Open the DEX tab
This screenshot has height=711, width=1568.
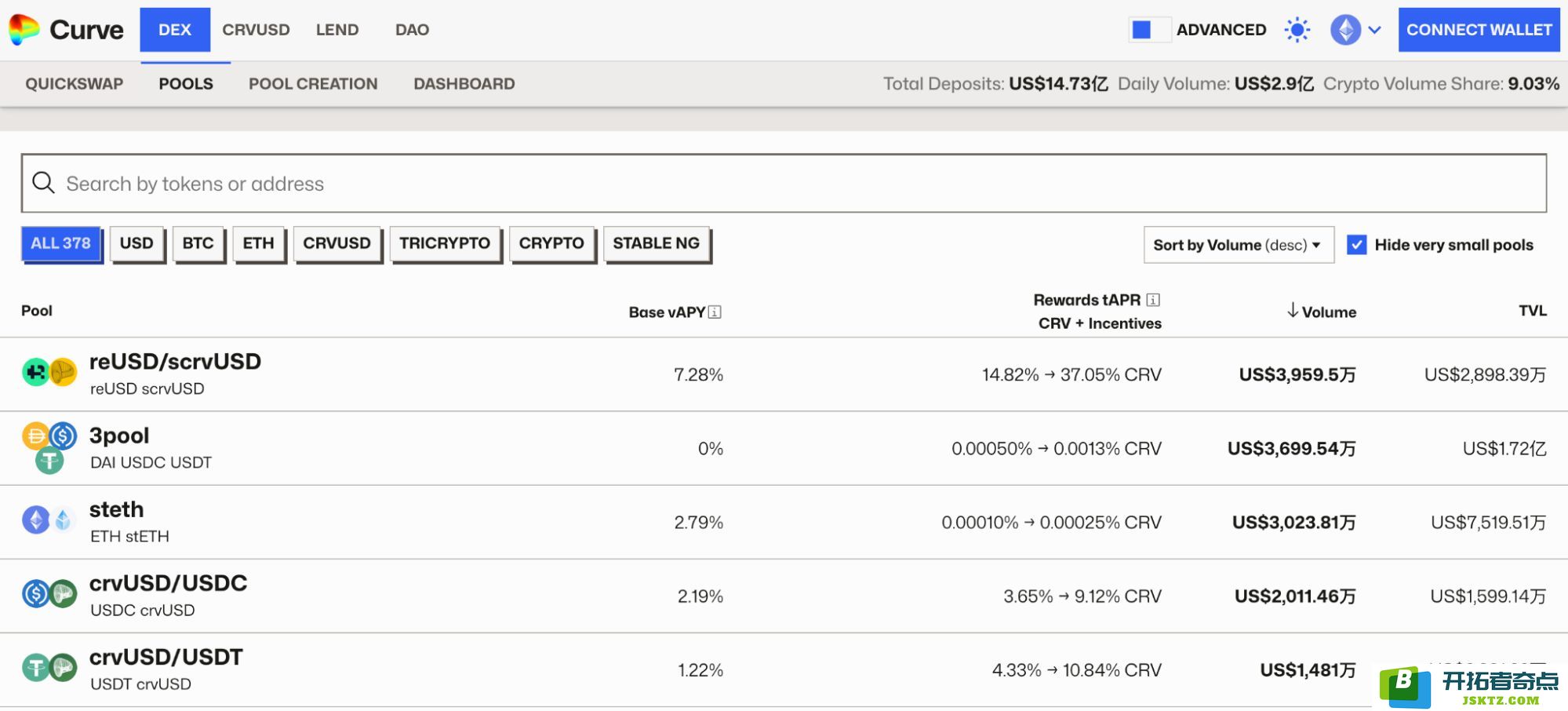175,30
